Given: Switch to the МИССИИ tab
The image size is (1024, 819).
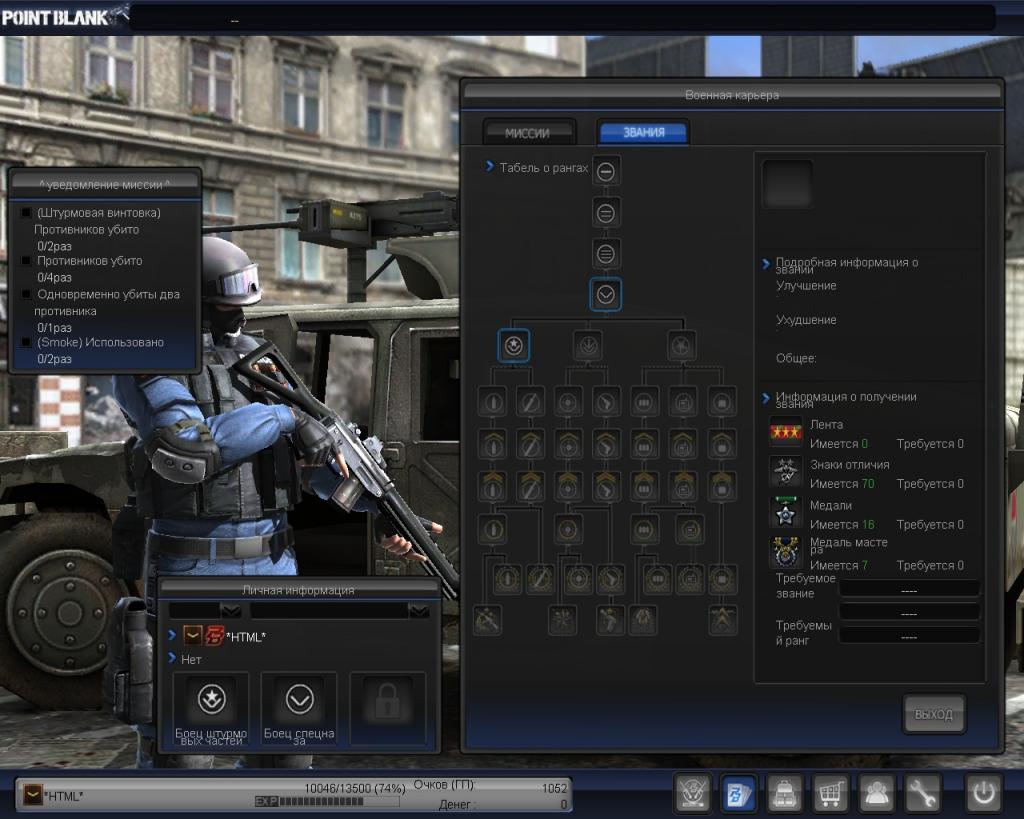Looking at the screenshot, I should pos(528,133).
